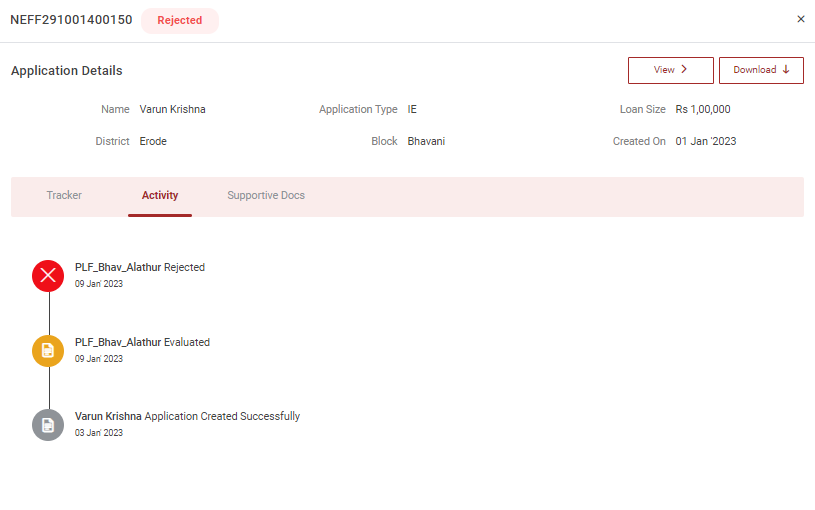Image resolution: width=815 pixels, height=510 pixels.
Task: Click application ID NEFF291001400150
Action: (71, 20)
